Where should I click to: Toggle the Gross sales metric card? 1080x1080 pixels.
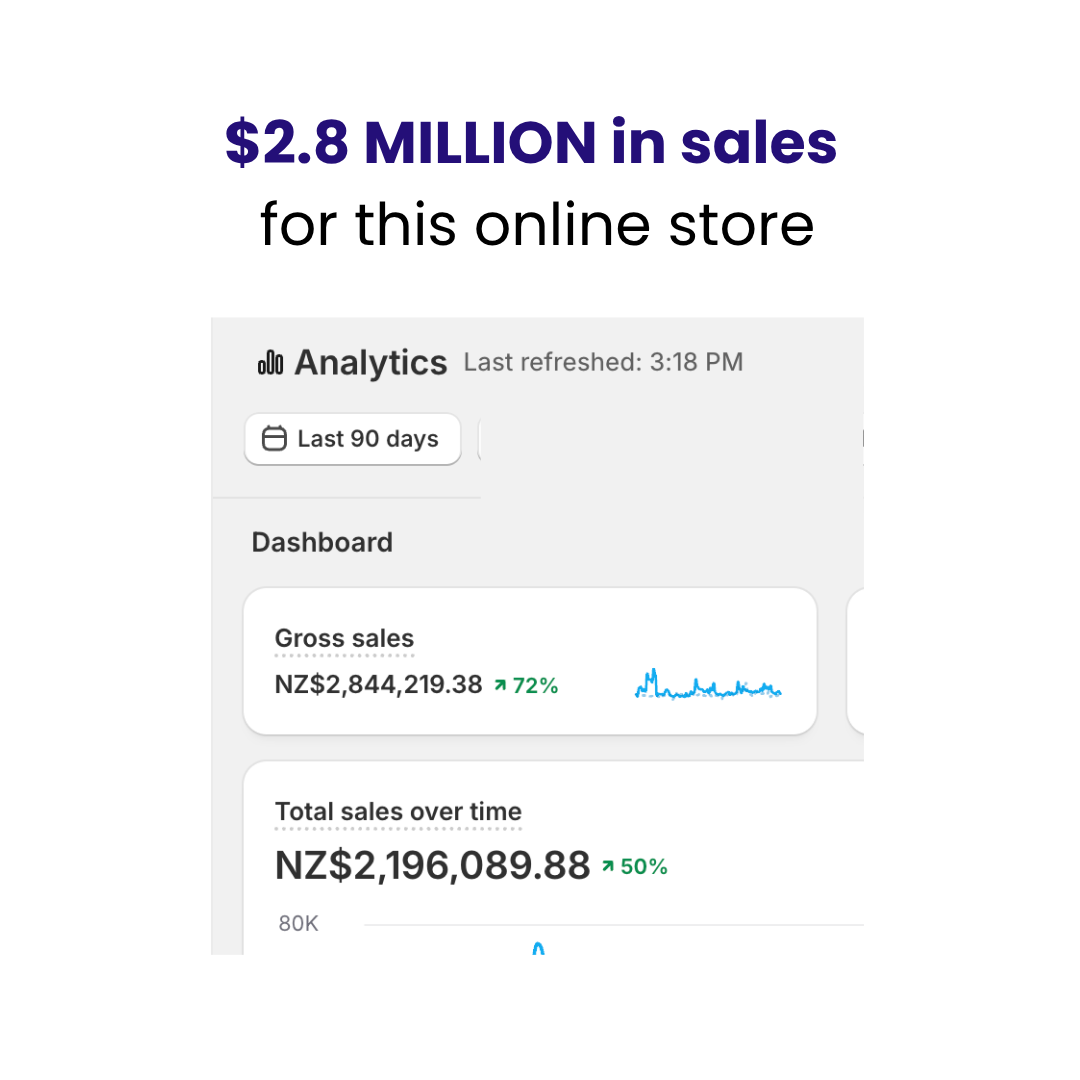(530, 660)
